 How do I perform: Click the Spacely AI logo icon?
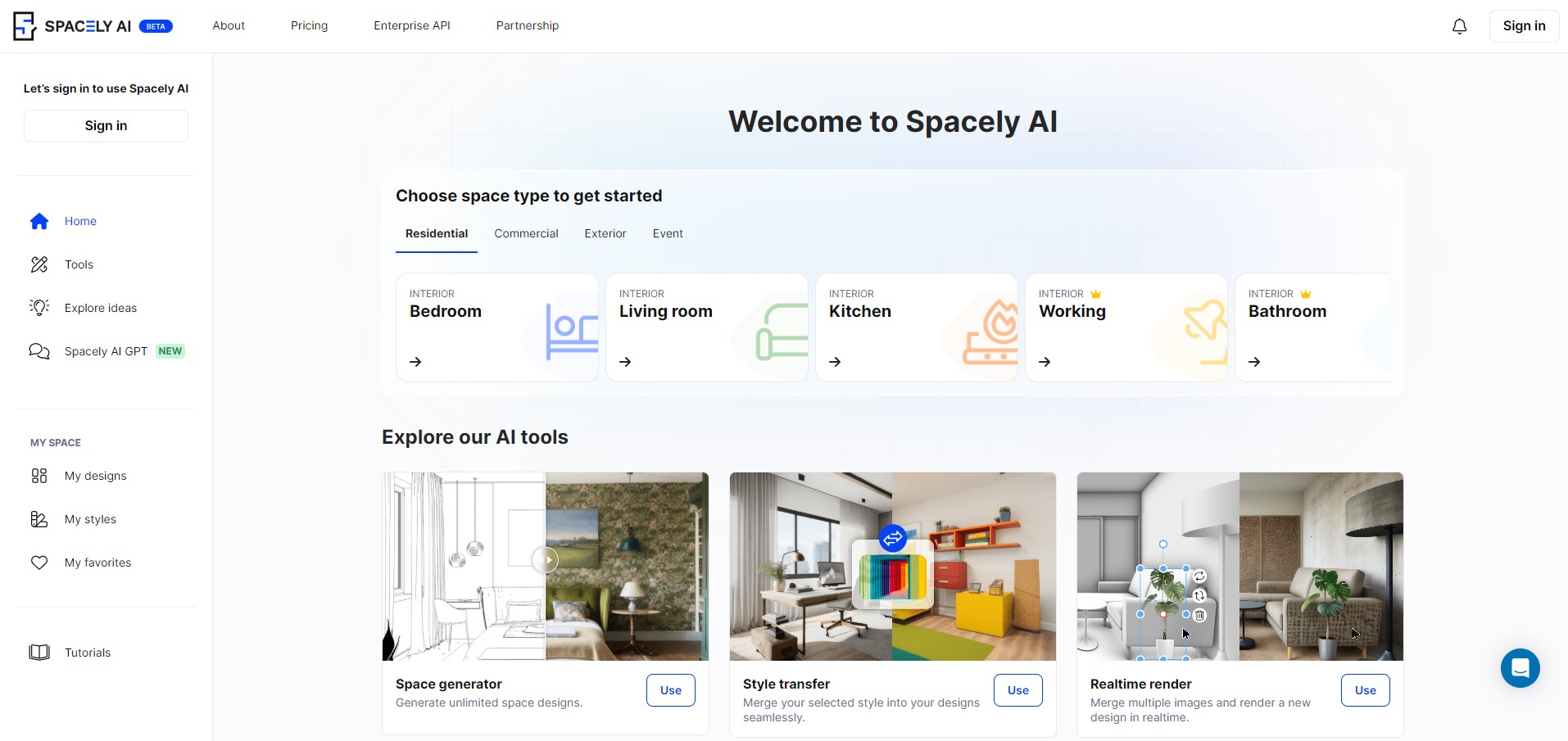pos(25,26)
